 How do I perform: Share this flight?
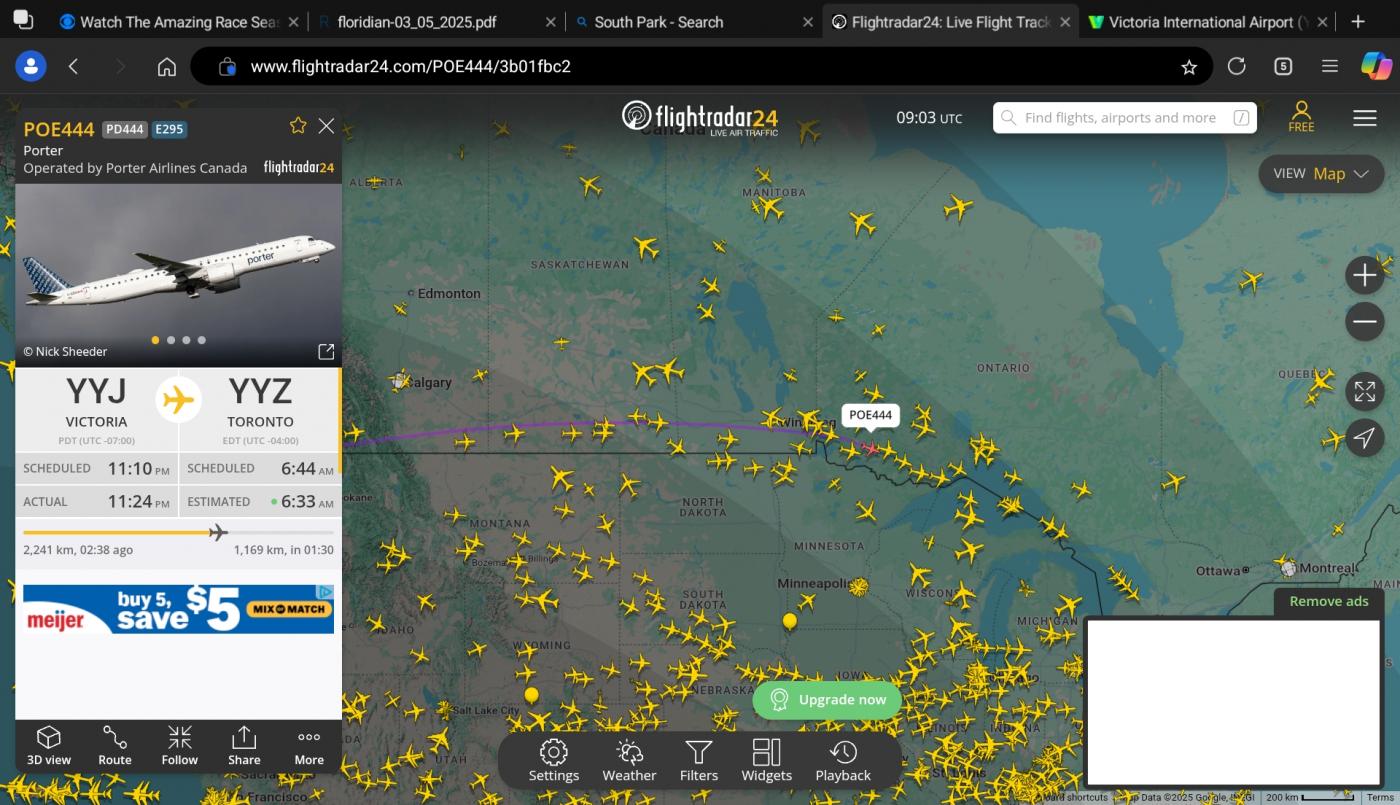(x=244, y=746)
